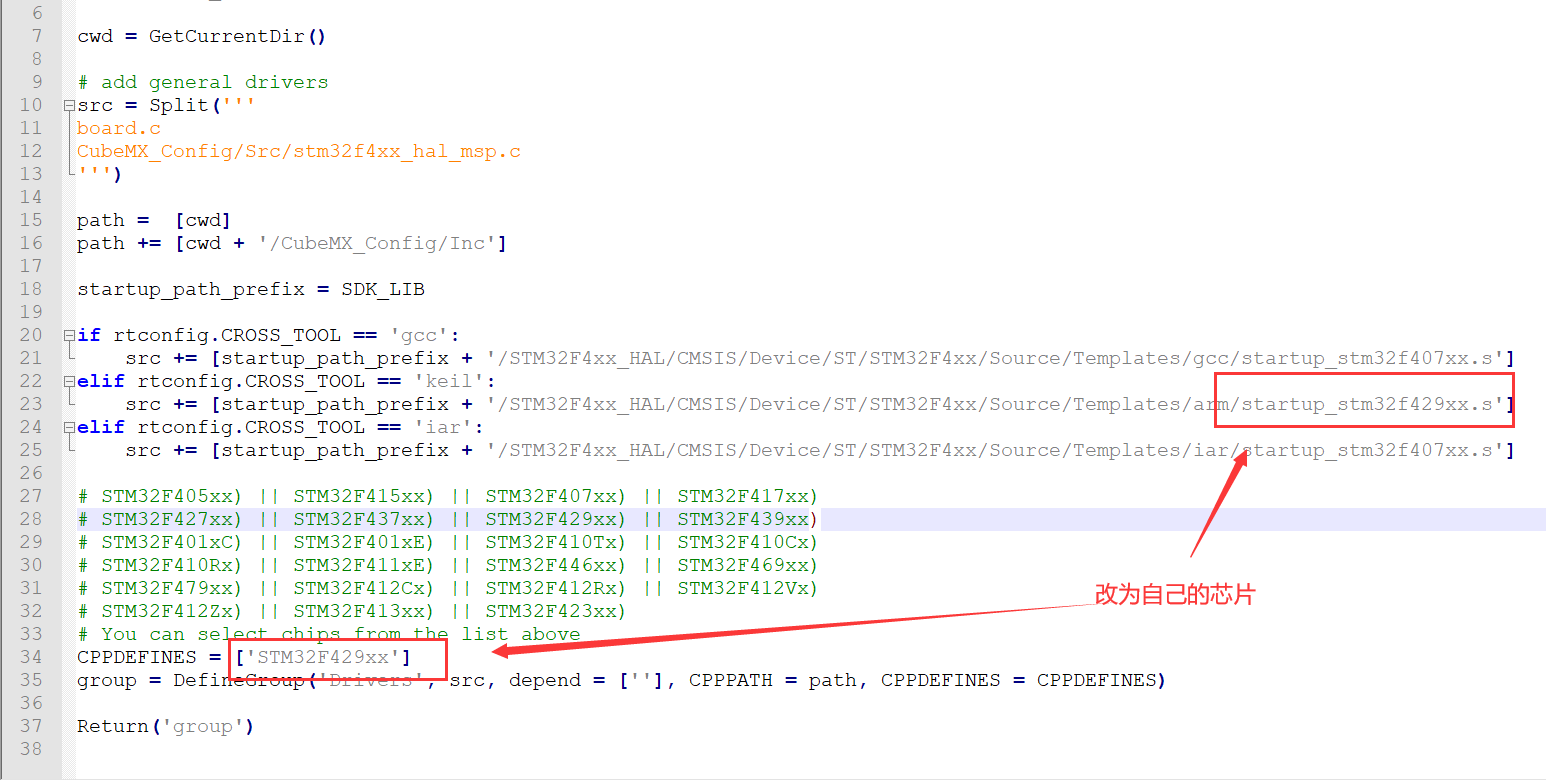
Task: Select line number 34 in the margin
Action: coord(31,657)
